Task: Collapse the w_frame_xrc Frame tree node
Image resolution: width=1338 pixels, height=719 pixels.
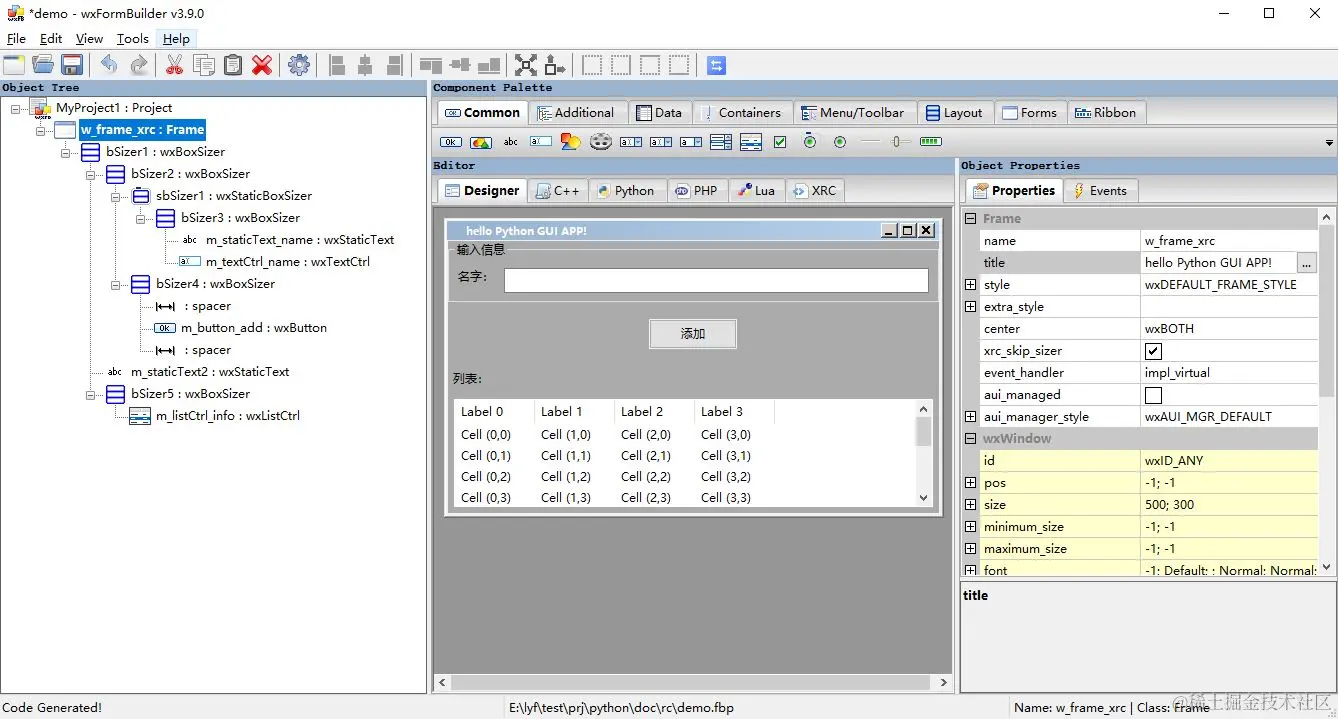Action: 41,130
